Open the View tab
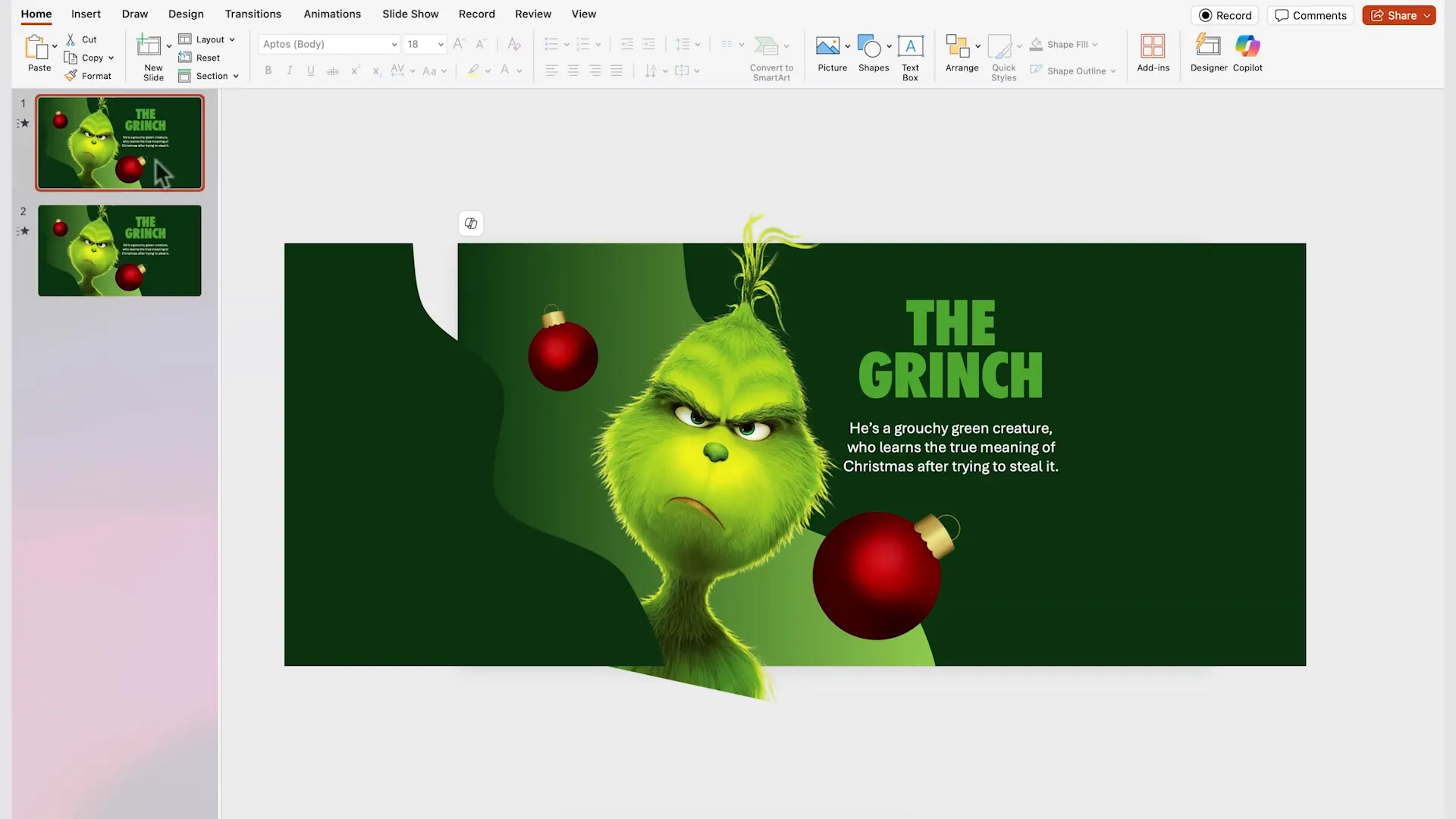Viewport: 1456px width, 819px height. [x=584, y=14]
